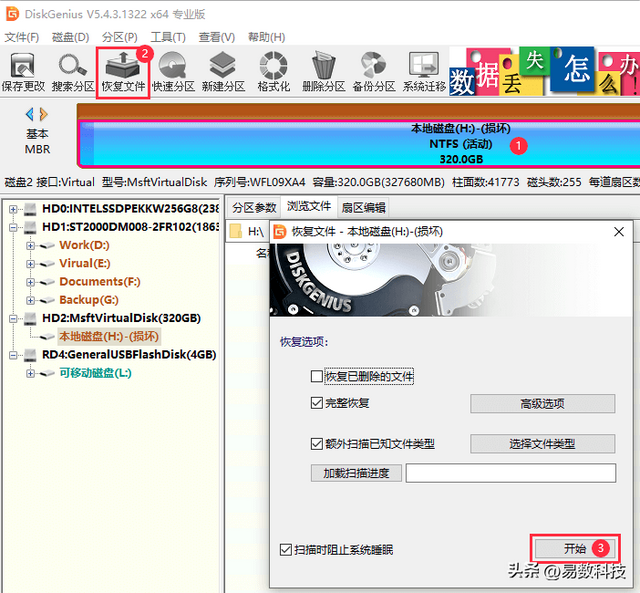The height and width of the screenshot is (593, 640).
Task: Go to previous disk with left arrow
Action: click(29, 114)
